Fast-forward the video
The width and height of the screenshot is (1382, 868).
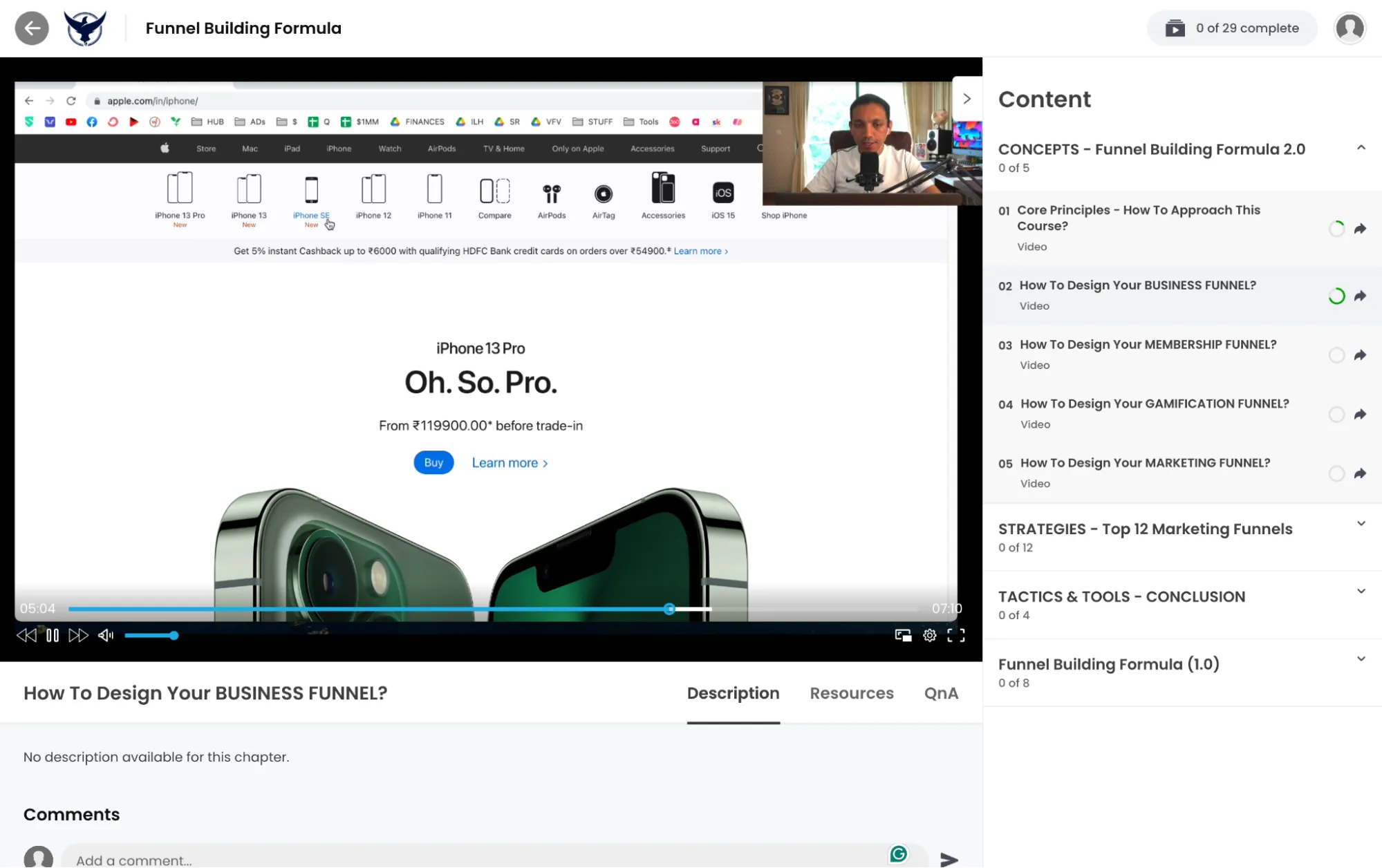tap(79, 635)
